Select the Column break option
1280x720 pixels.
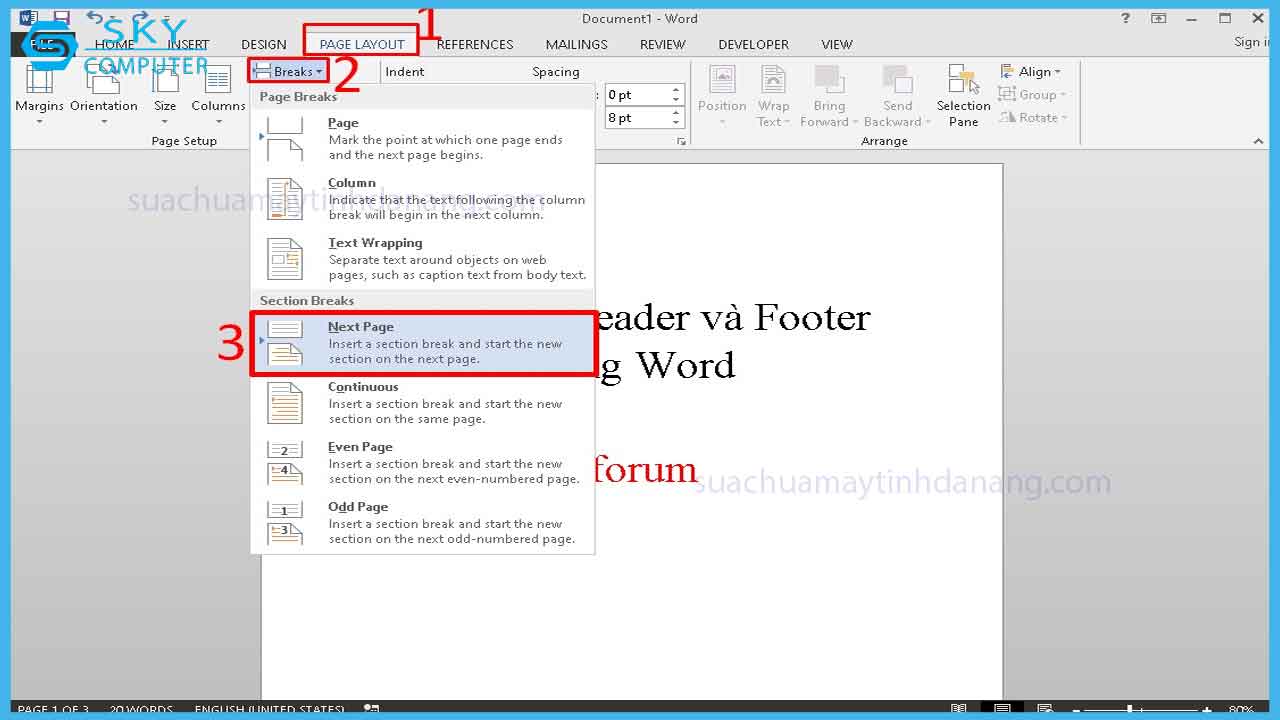point(422,199)
